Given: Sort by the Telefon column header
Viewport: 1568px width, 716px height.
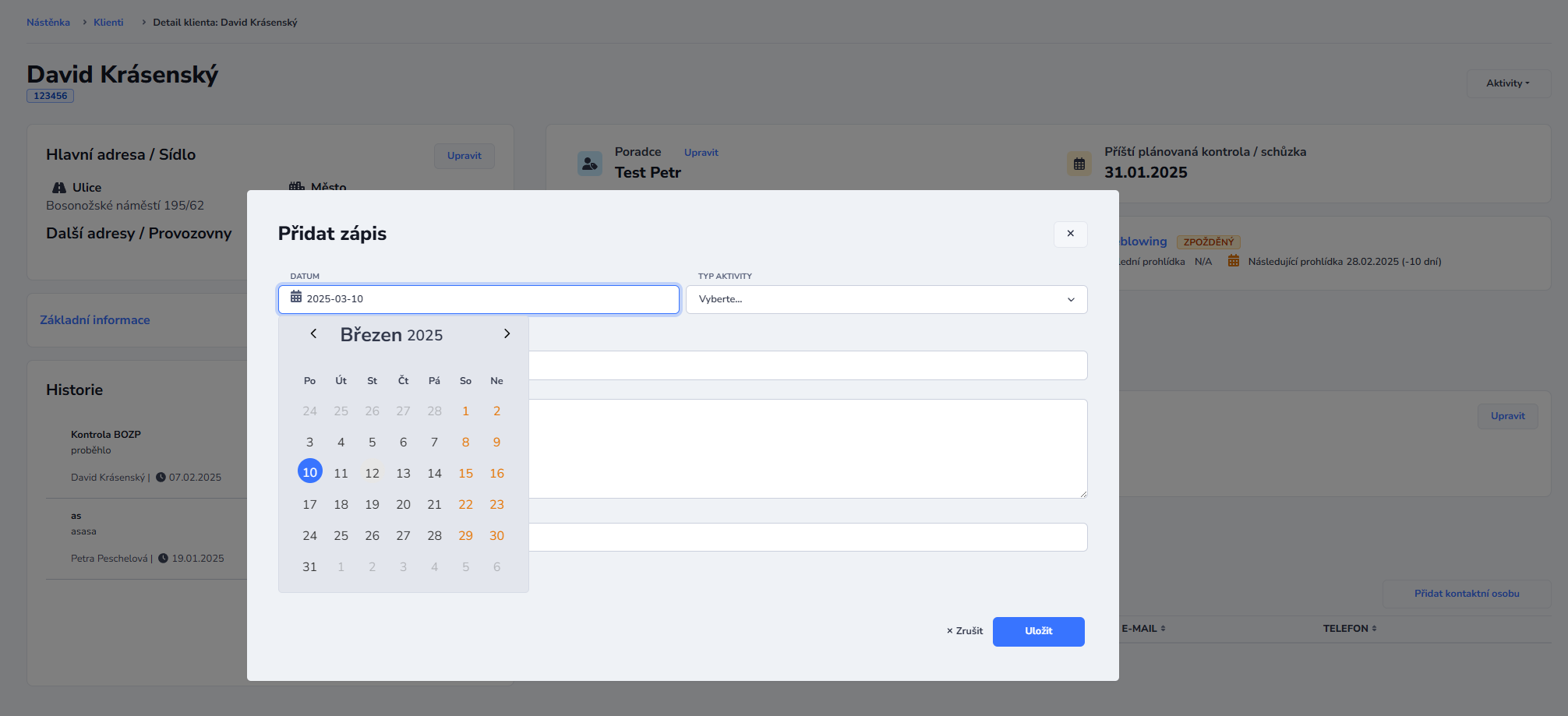Looking at the screenshot, I should point(1349,629).
